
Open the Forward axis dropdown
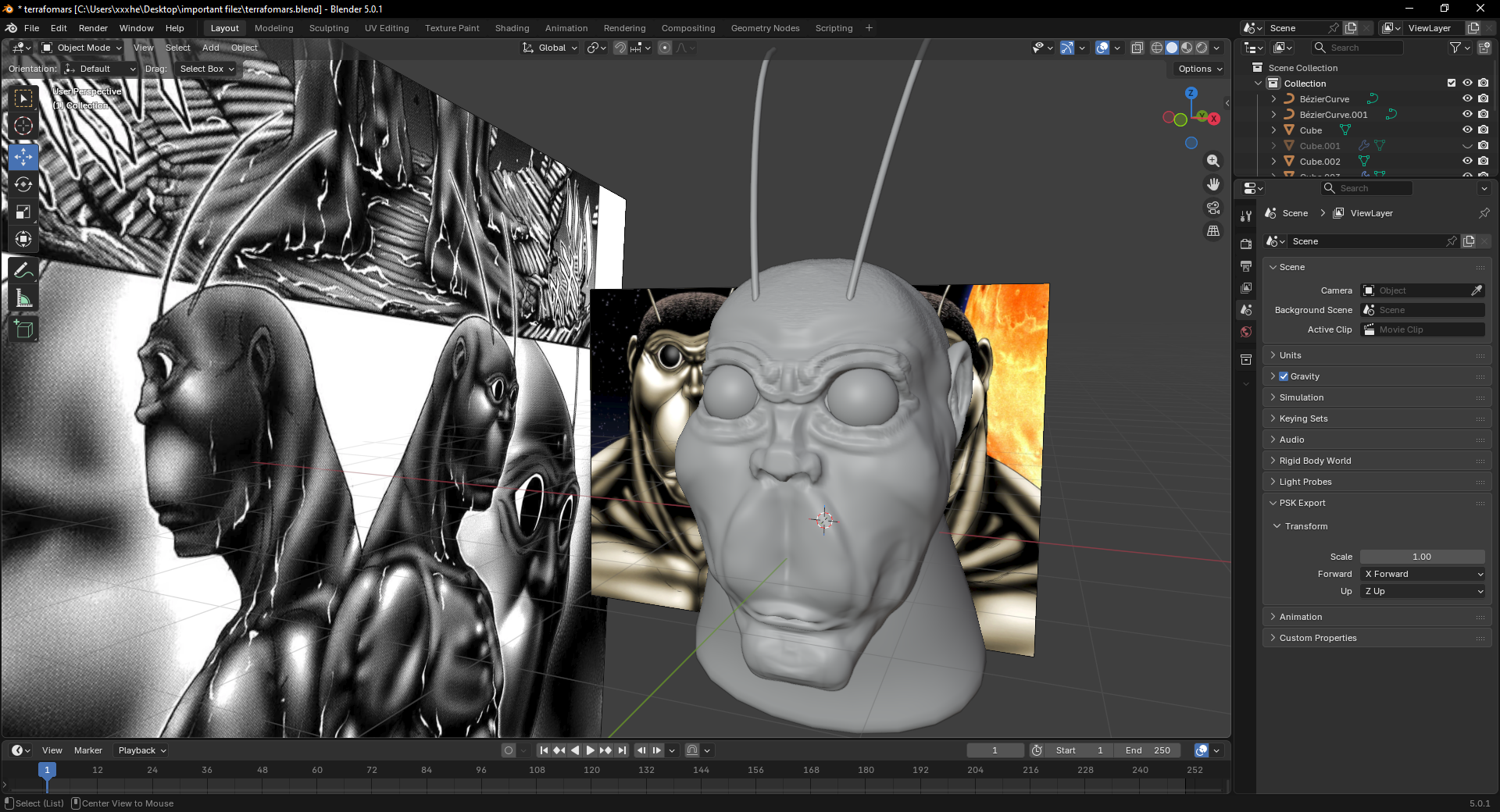click(x=1423, y=574)
